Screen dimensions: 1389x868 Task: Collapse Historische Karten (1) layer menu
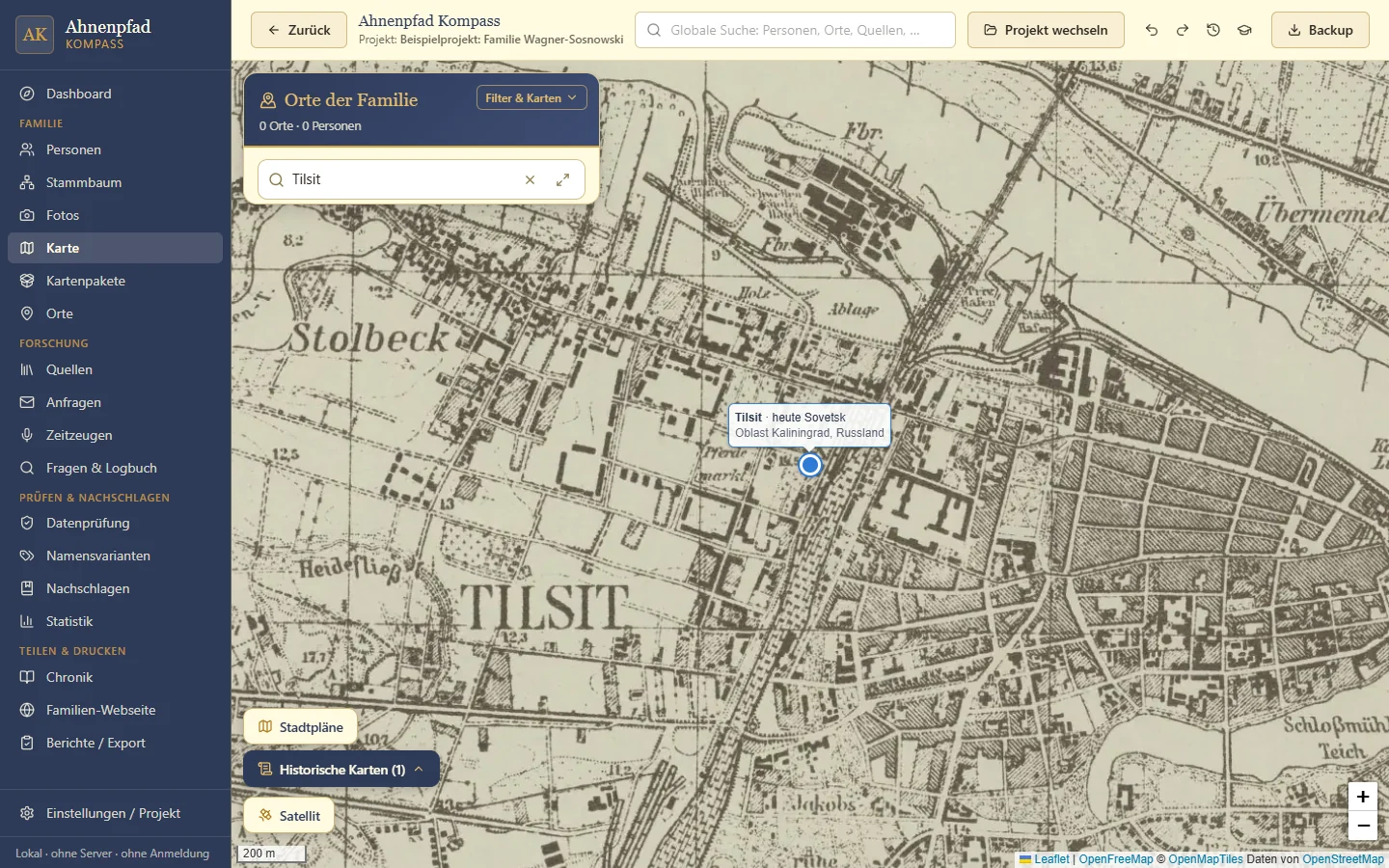(x=341, y=770)
